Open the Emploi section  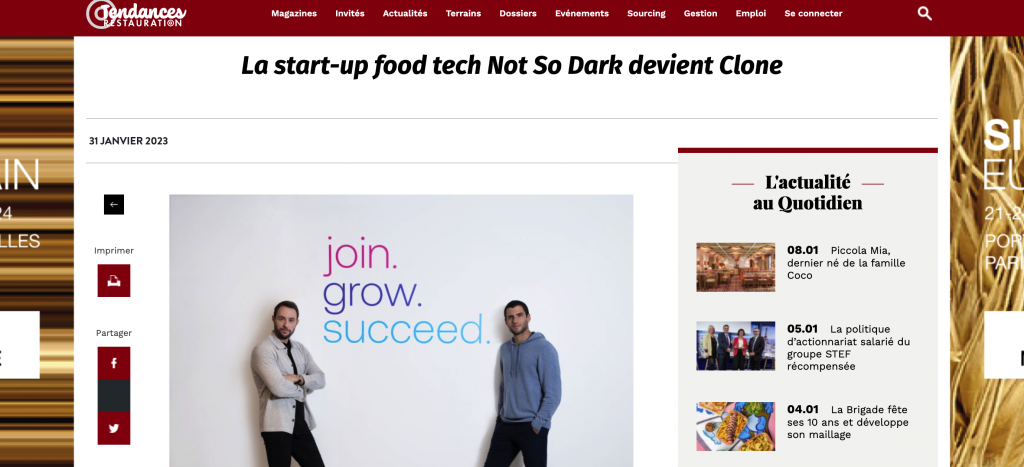[751, 13]
